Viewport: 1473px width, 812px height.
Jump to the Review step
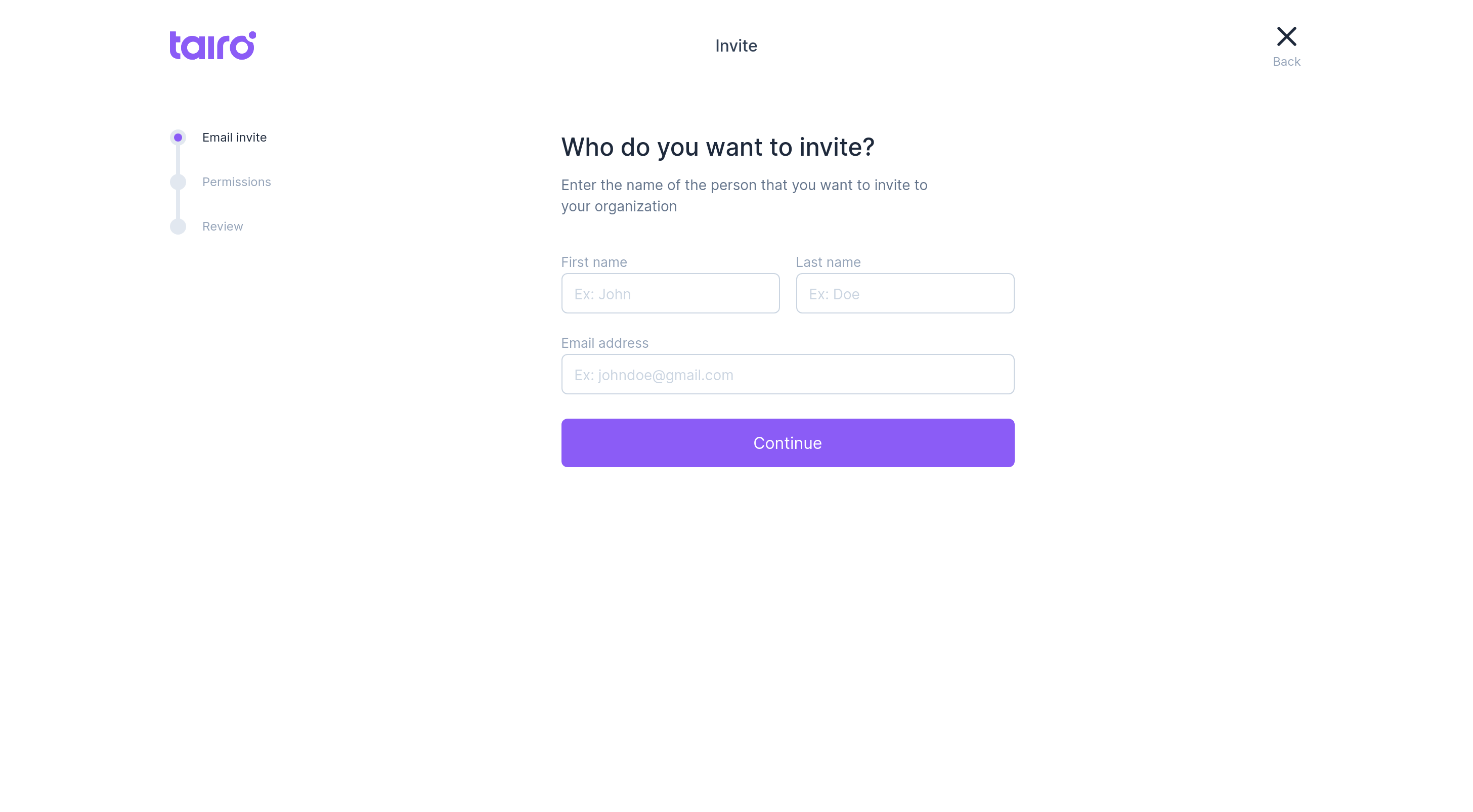223,227
